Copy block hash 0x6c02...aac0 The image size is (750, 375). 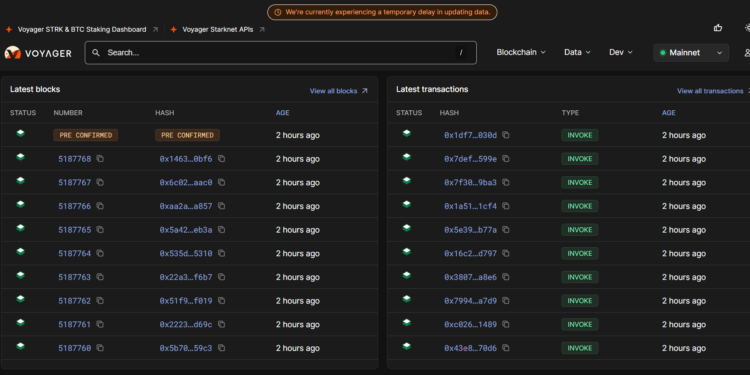tap(221, 182)
